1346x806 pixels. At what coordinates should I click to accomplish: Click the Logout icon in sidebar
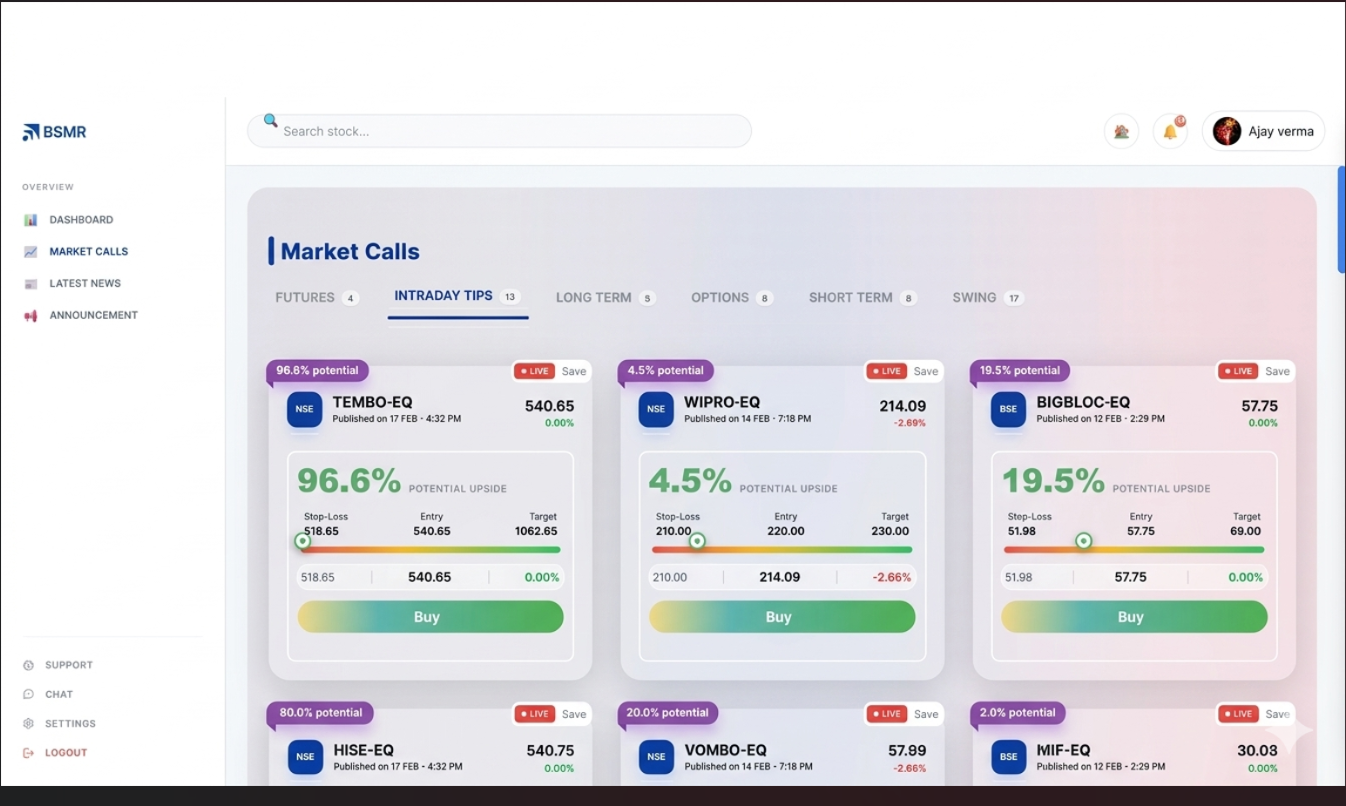(x=28, y=753)
